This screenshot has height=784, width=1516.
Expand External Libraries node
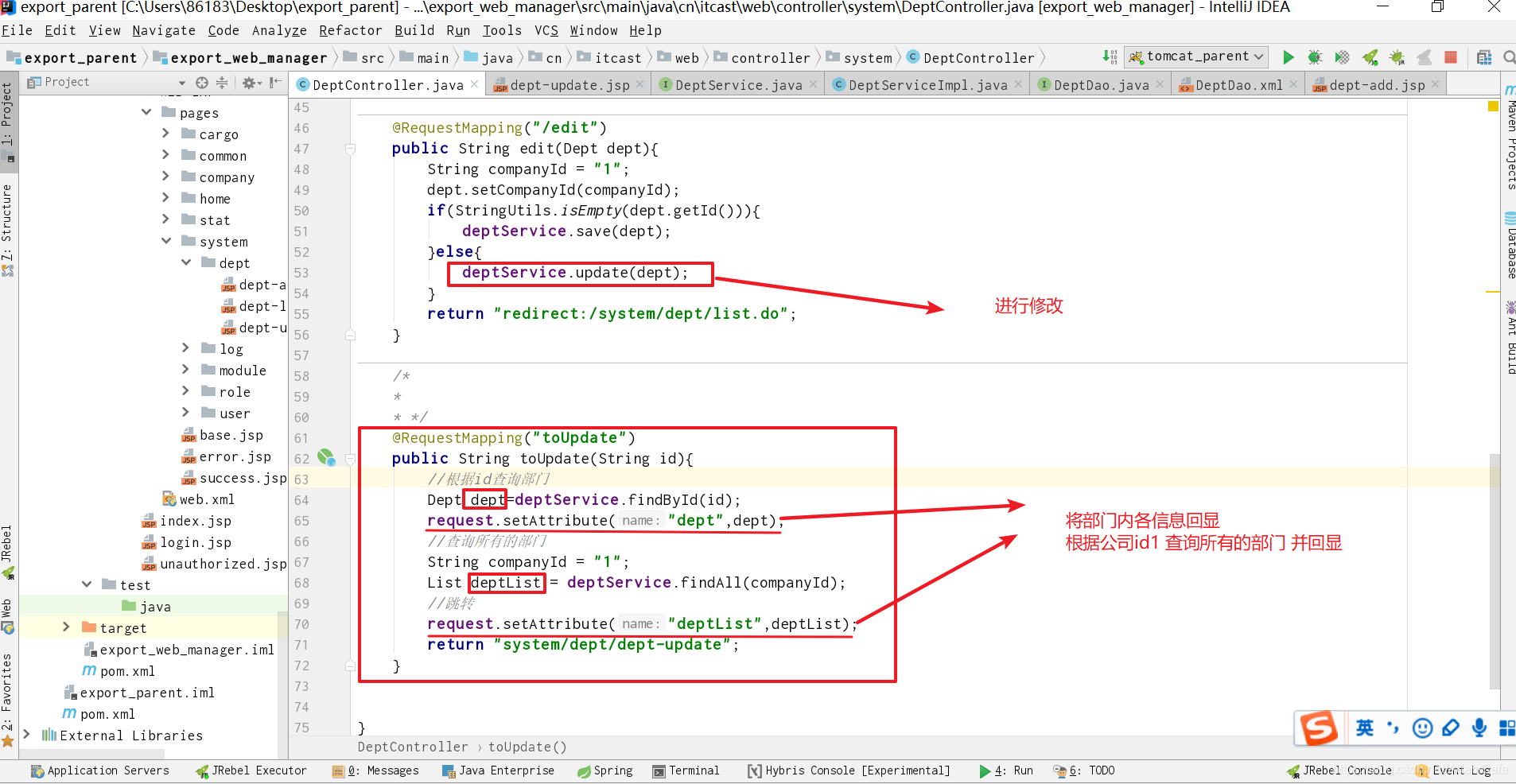(x=26, y=735)
